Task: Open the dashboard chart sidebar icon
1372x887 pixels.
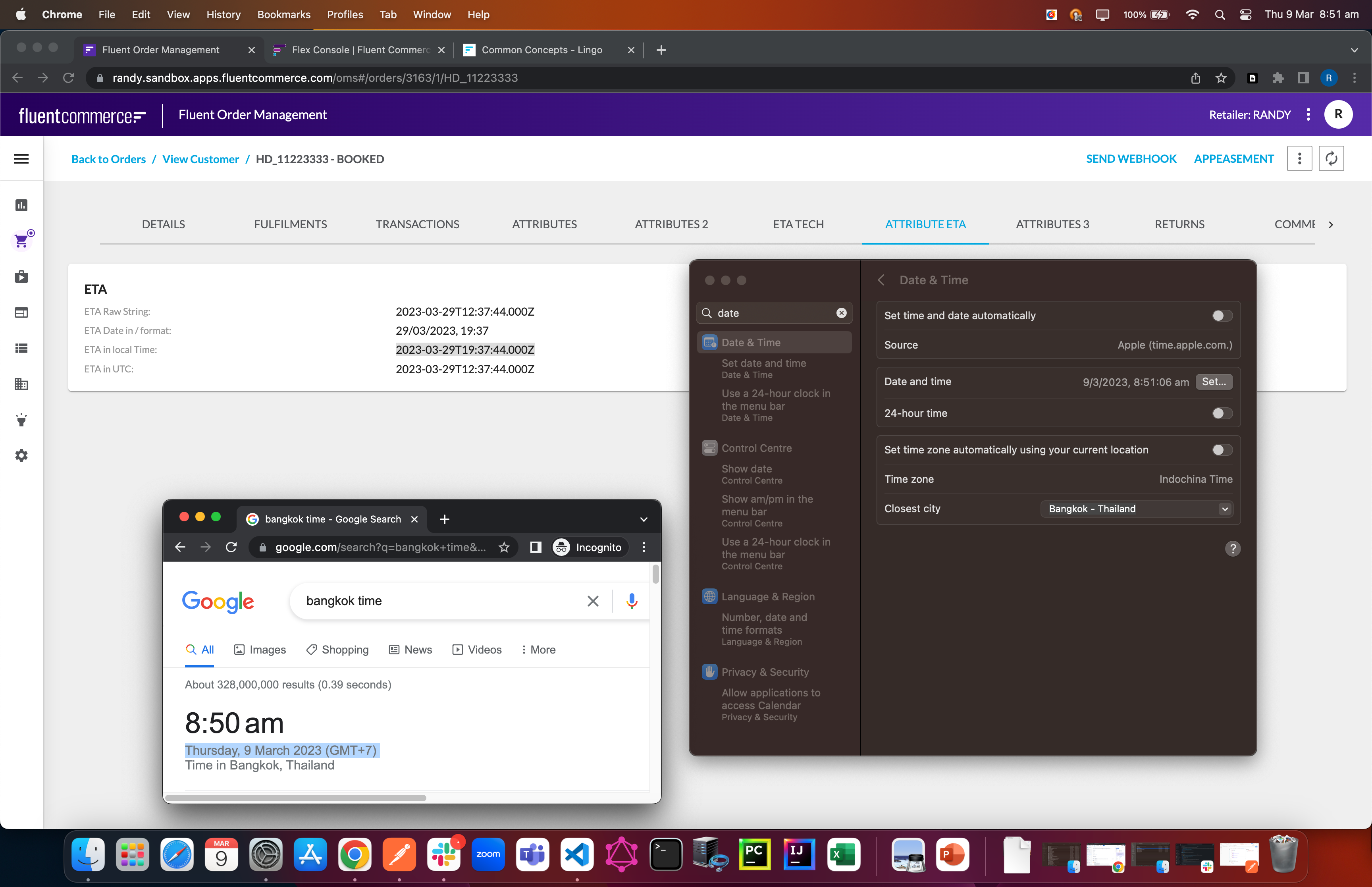Action: click(21, 205)
